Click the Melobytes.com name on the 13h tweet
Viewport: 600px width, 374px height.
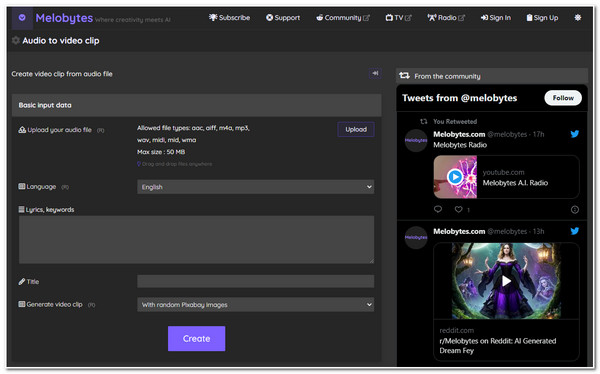click(x=459, y=232)
